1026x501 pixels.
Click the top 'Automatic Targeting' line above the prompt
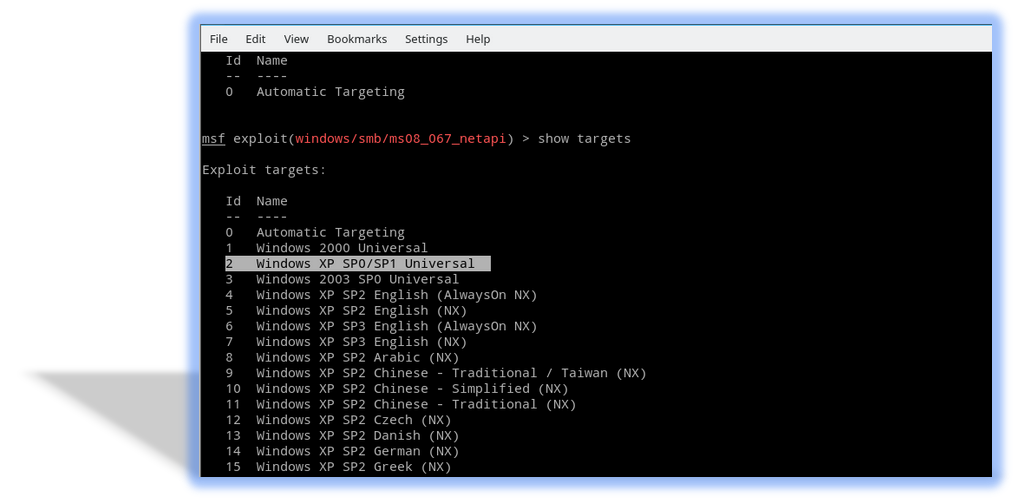(x=315, y=92)
